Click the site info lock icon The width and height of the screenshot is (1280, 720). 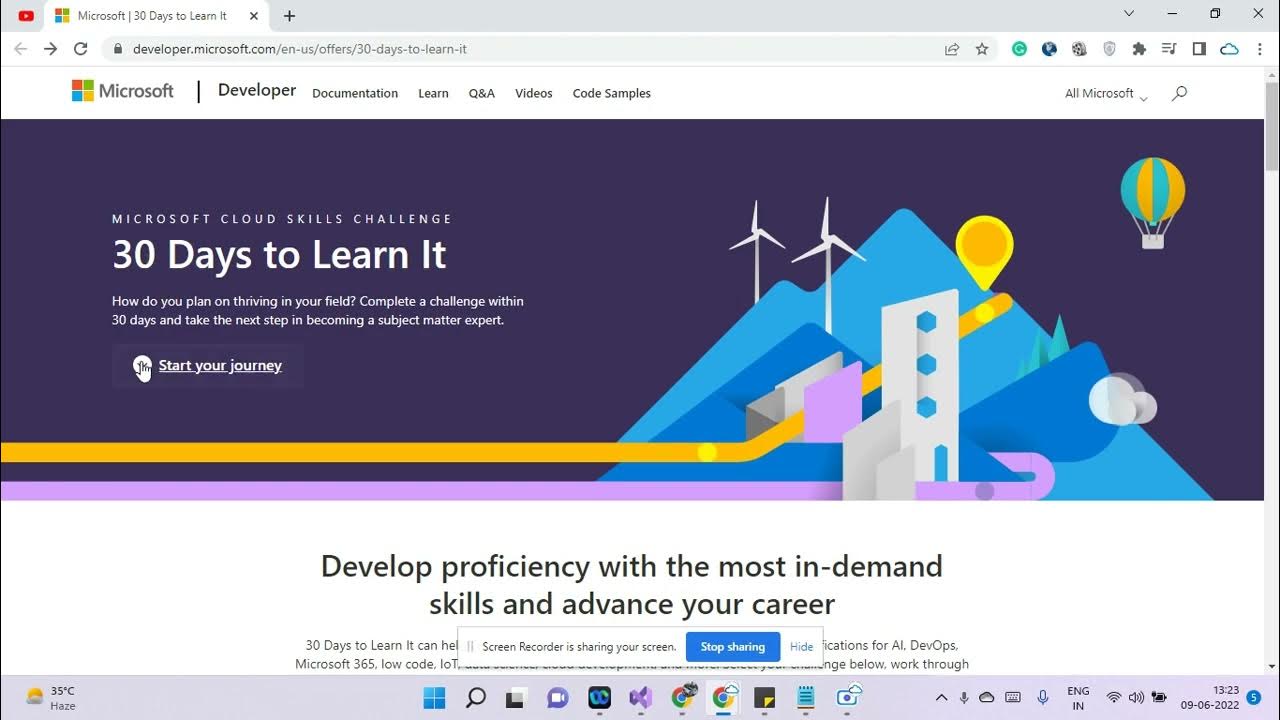click(117, 49)
